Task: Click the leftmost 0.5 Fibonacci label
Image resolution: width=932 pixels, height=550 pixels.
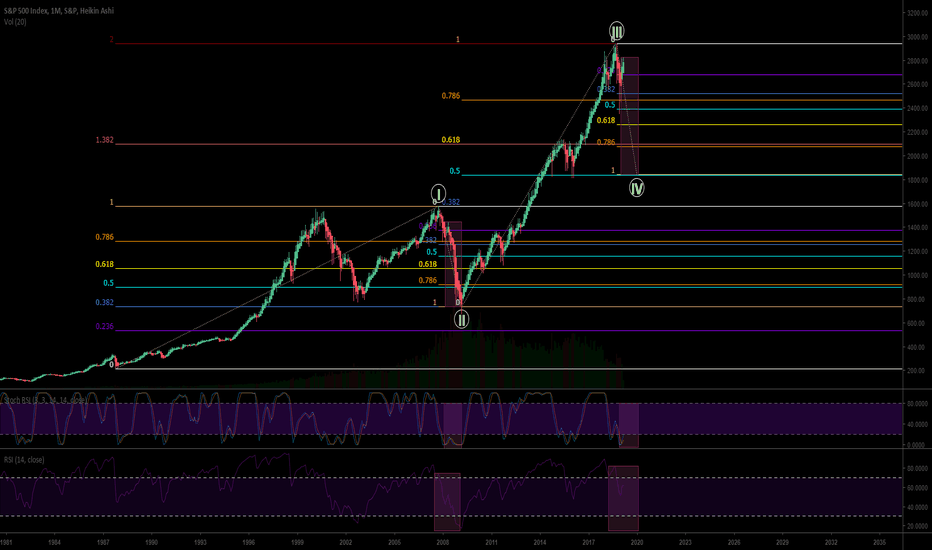Action: click(x=108, y=283)
